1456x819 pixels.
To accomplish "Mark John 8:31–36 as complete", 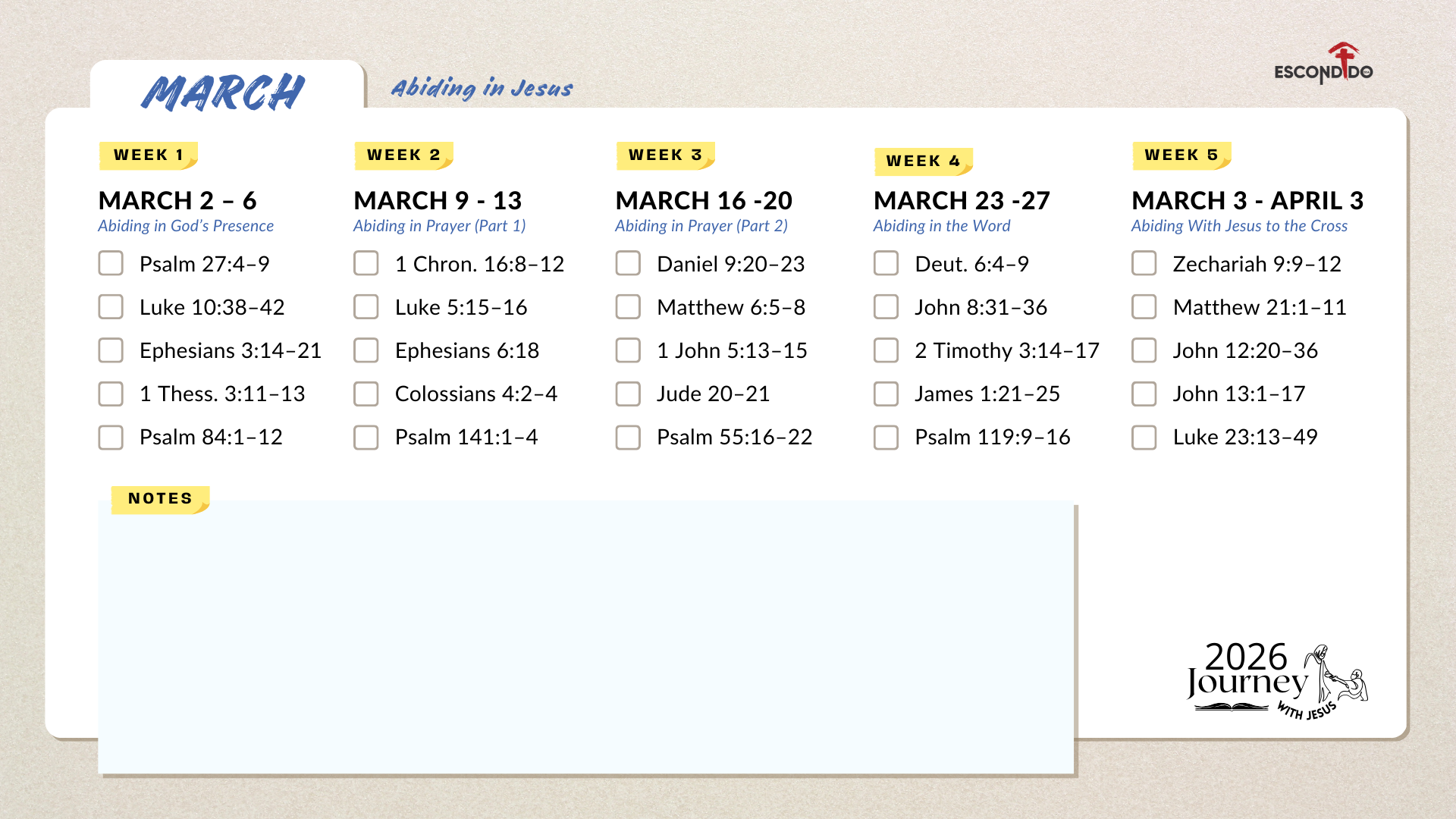I will (886, 307).
